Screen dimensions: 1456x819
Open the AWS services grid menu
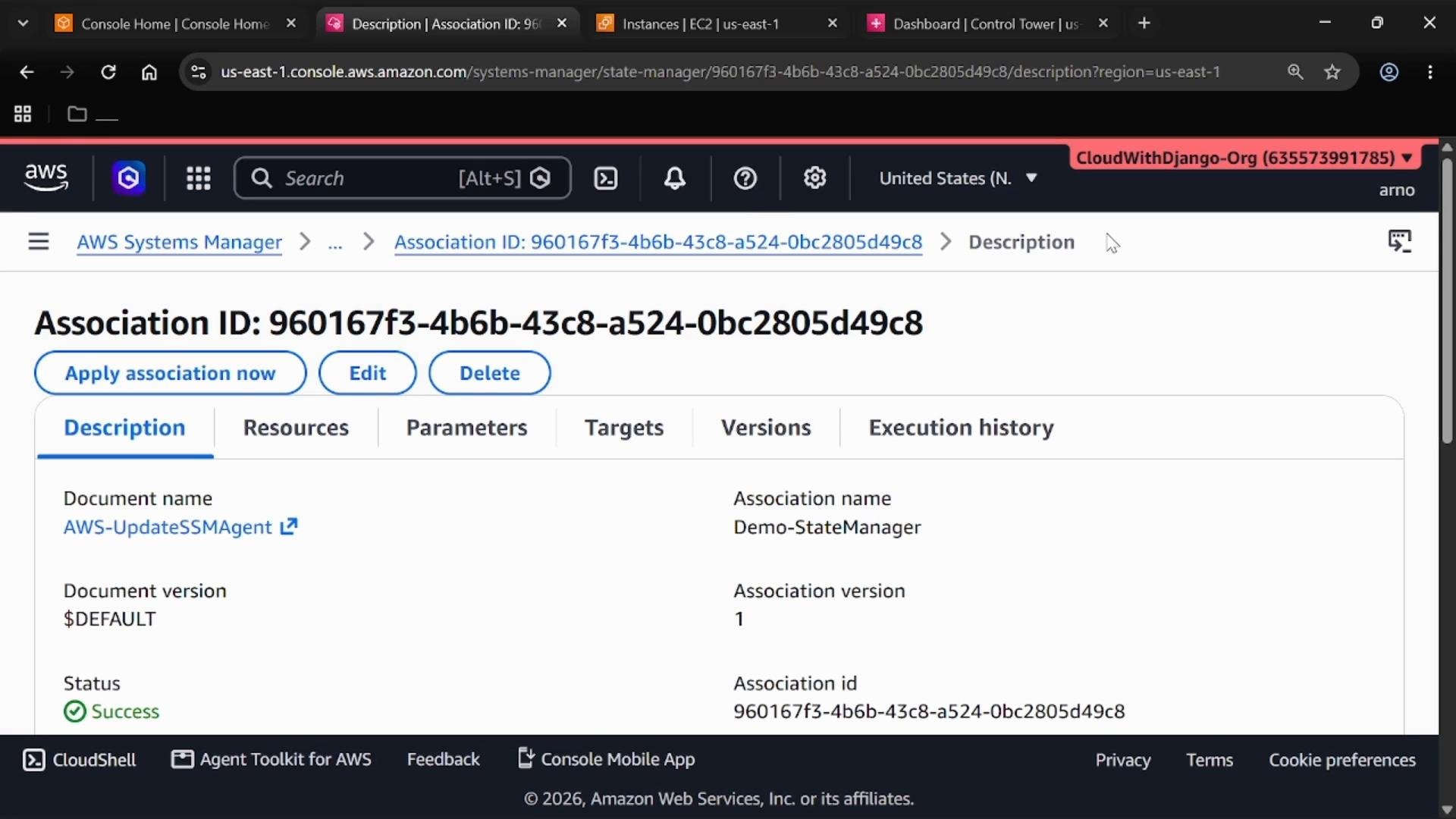click(x=199, y=178)
